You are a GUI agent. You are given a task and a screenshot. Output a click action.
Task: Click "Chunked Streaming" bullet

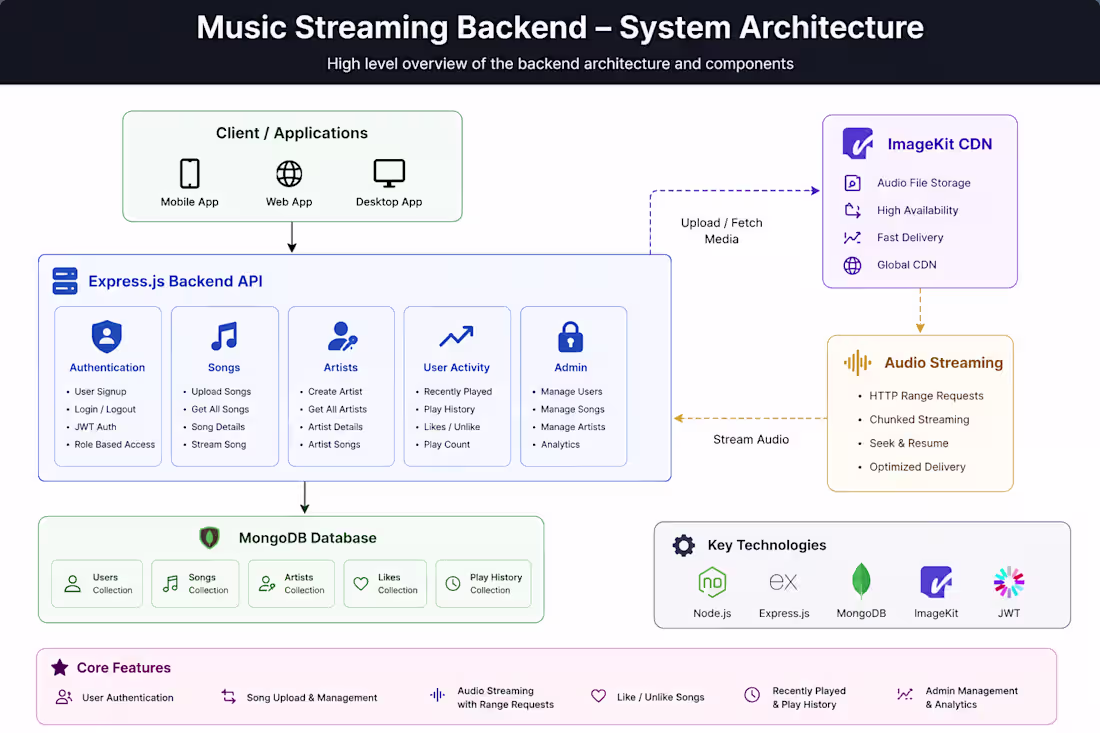(919, 420)
